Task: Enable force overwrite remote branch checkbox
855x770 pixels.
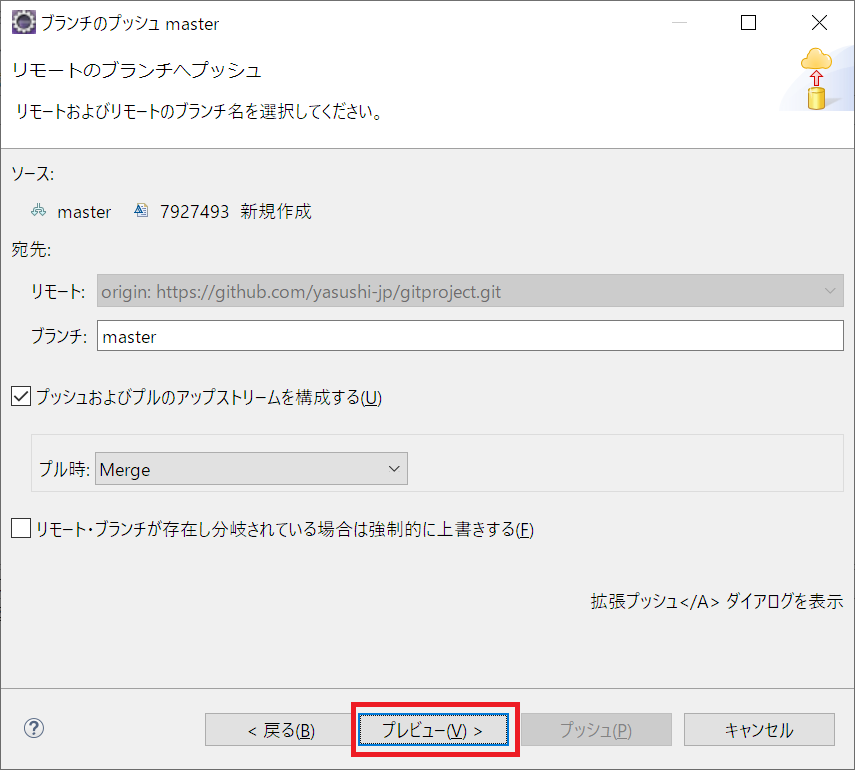Action: pos(21,528)
